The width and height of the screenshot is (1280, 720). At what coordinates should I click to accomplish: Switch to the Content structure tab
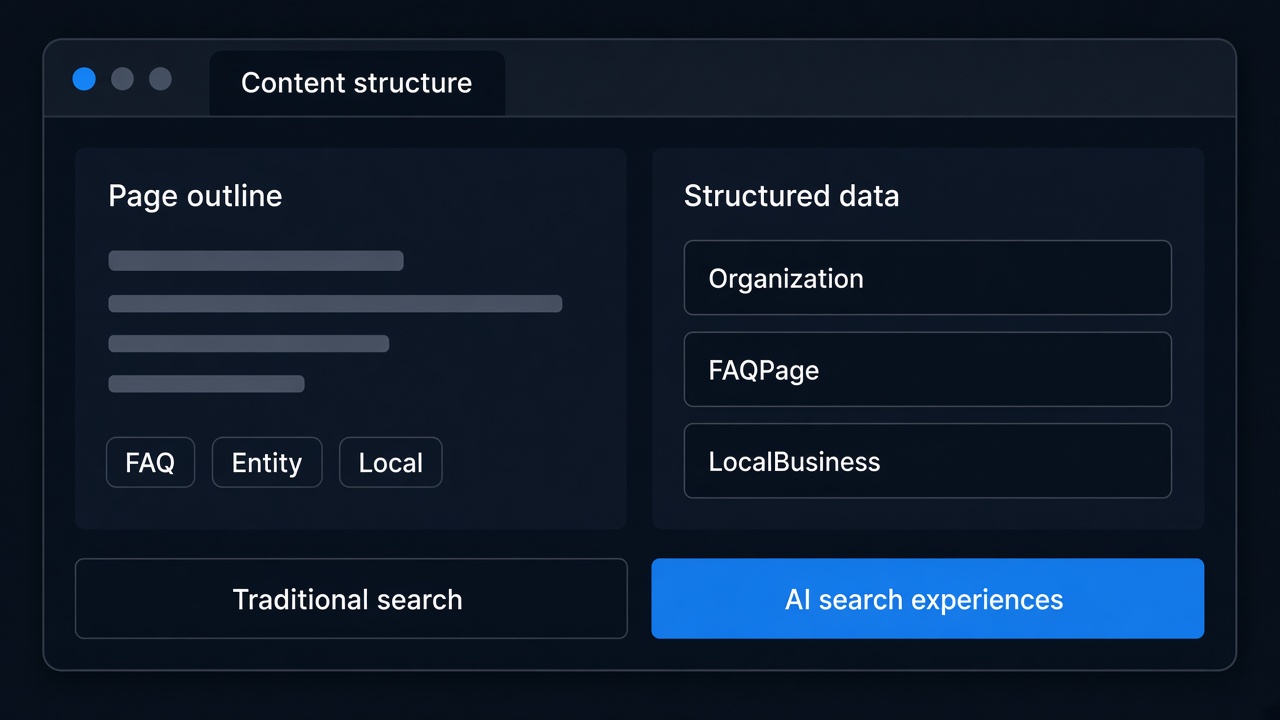357,83
